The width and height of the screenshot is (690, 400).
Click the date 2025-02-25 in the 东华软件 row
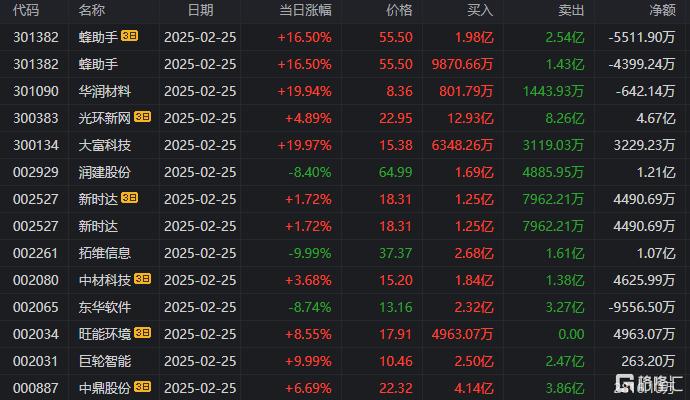click(x=200, y=307)
